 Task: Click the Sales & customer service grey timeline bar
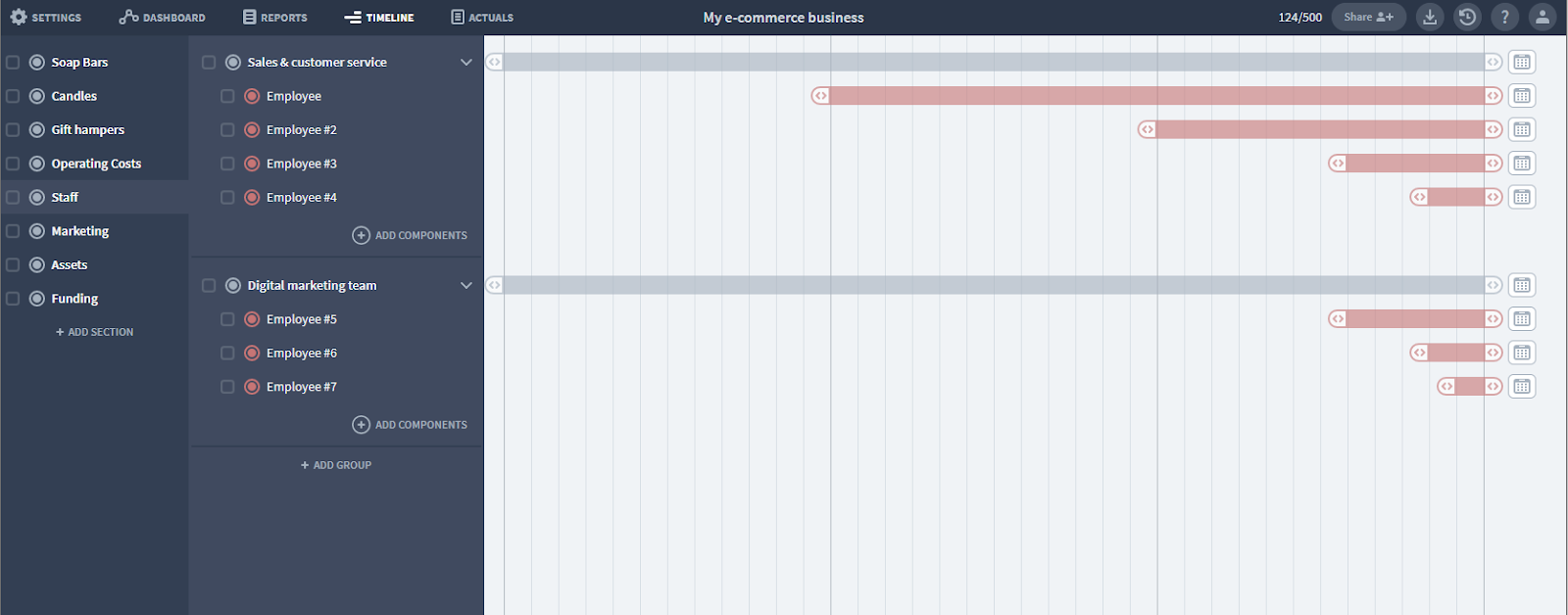pos(994,62)
